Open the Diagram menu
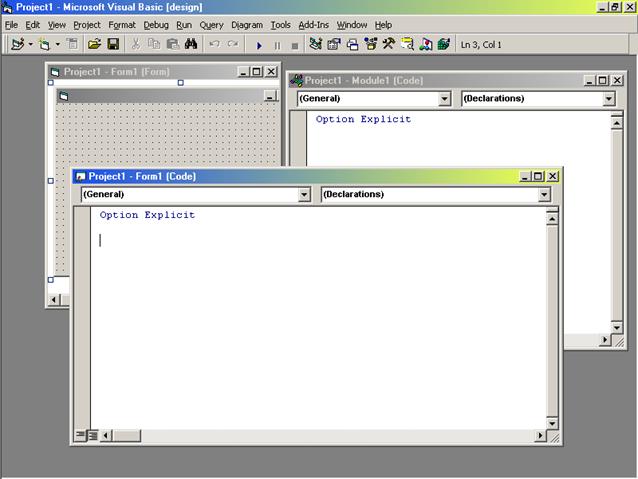Viewport: 638px width, 479px height. click(247, 25)
